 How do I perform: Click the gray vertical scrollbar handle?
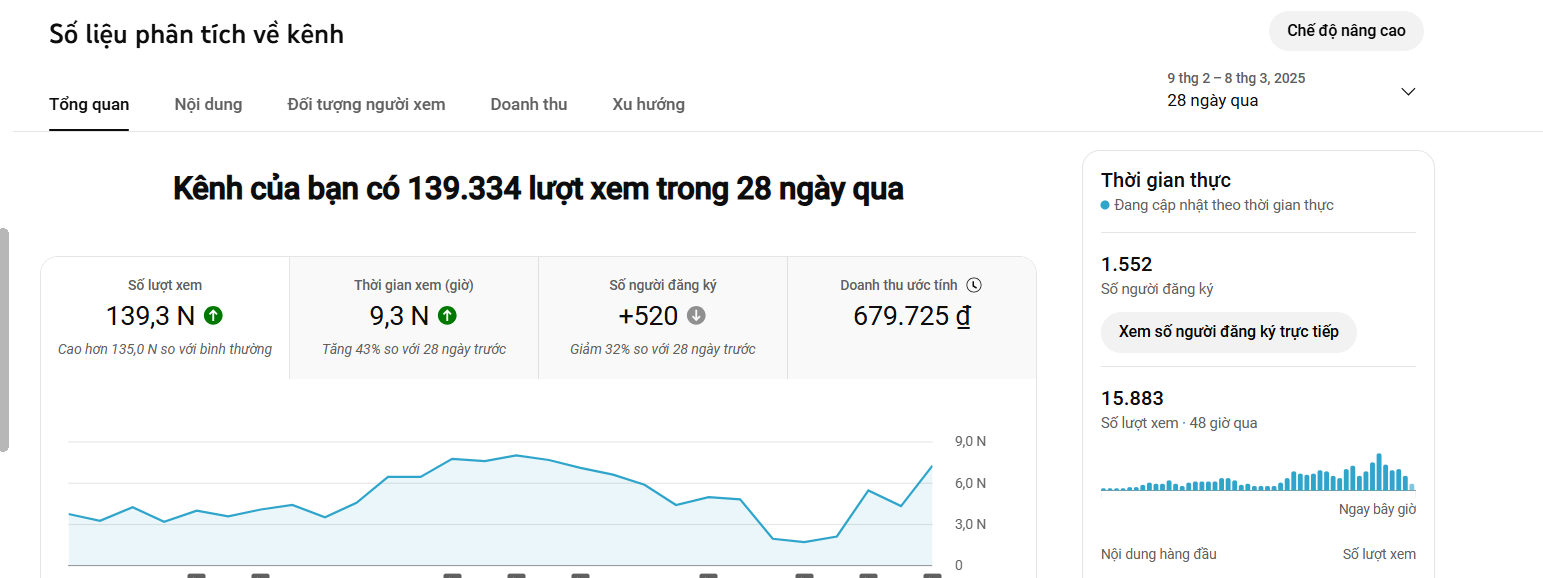(4, 340)
